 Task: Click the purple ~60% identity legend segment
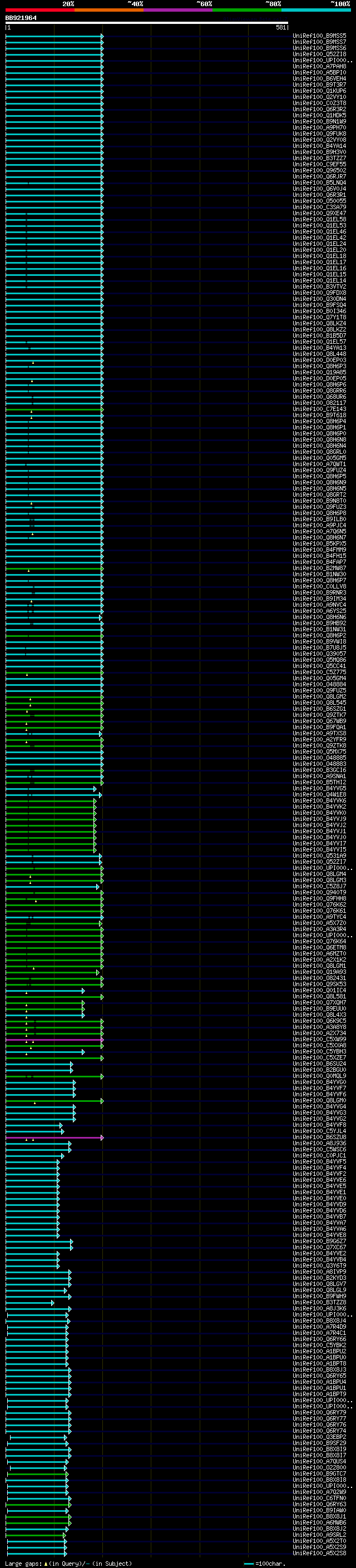[179, 10]
